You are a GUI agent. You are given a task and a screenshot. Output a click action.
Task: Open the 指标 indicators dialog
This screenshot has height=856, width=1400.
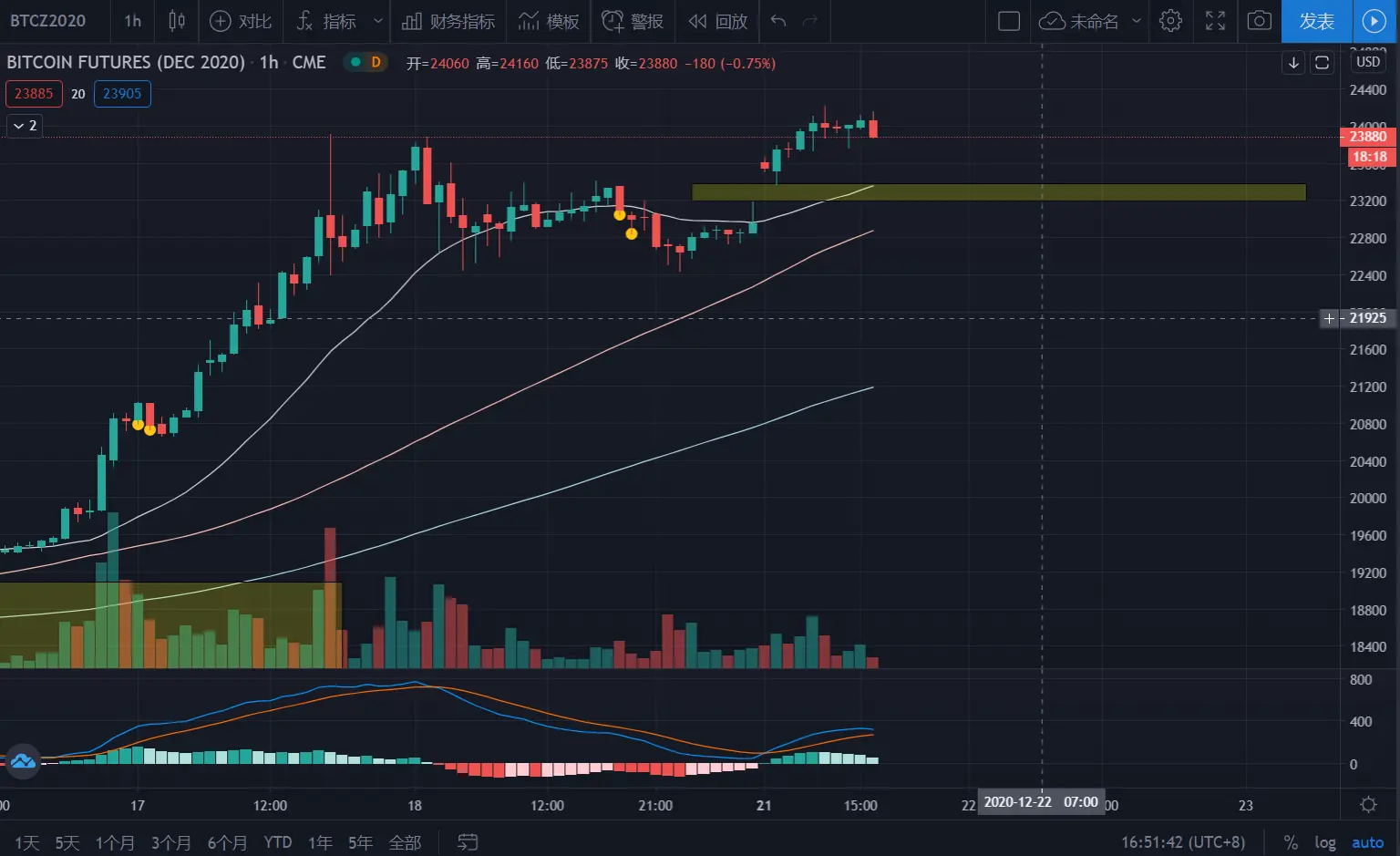click(326, 21)
